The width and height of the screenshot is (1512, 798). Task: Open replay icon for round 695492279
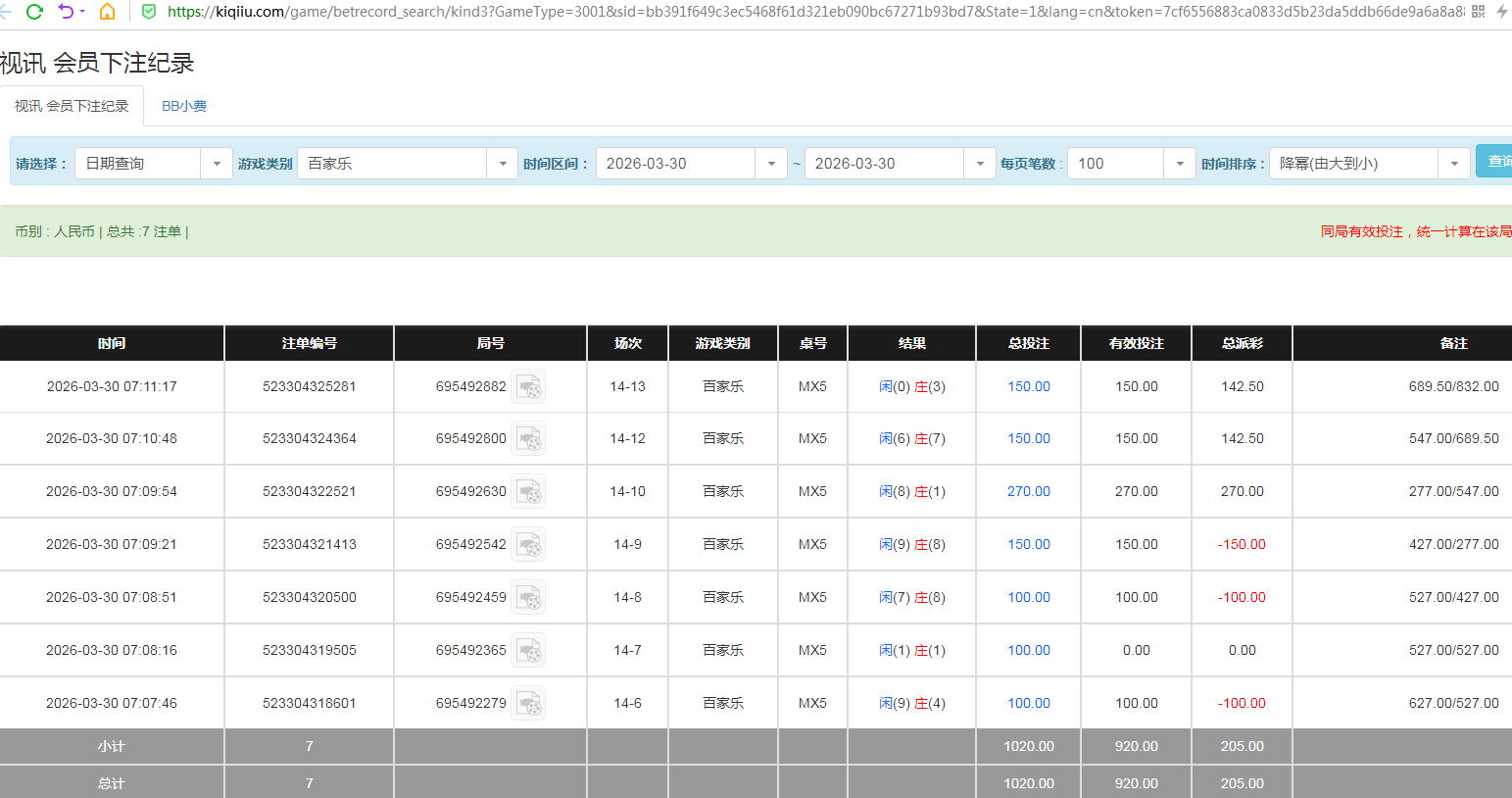pyautogui.click(x=529, y=704)
